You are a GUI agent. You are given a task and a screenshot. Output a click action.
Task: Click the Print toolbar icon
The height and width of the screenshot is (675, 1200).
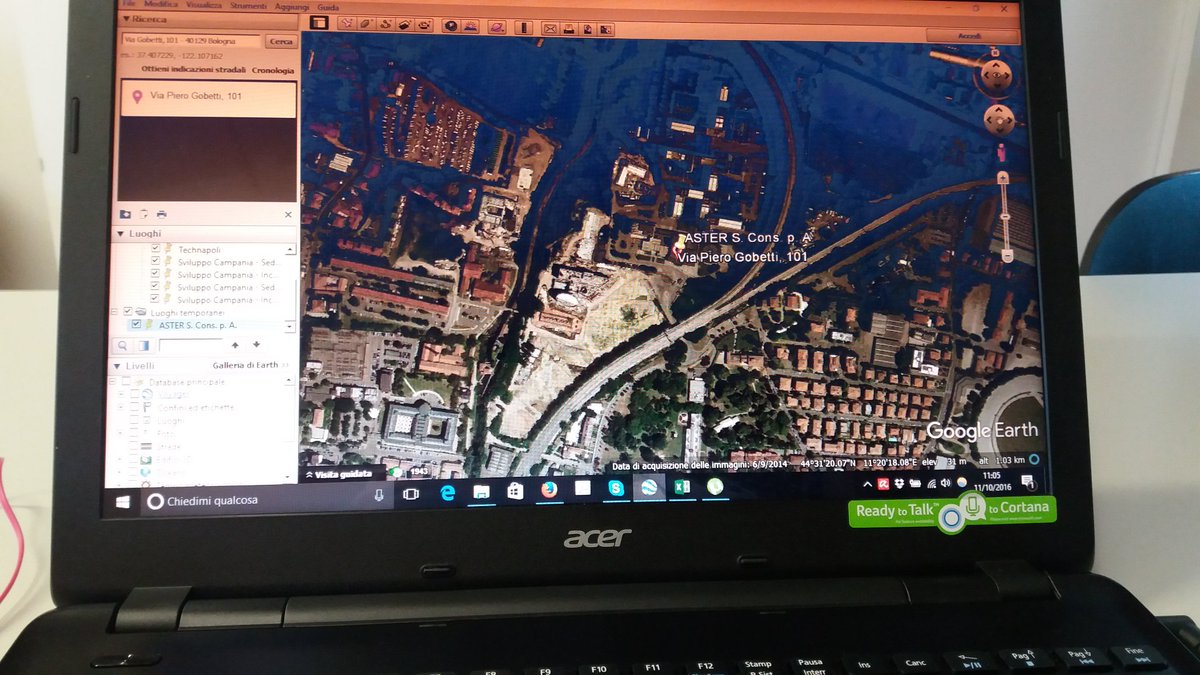coord(568,28)
